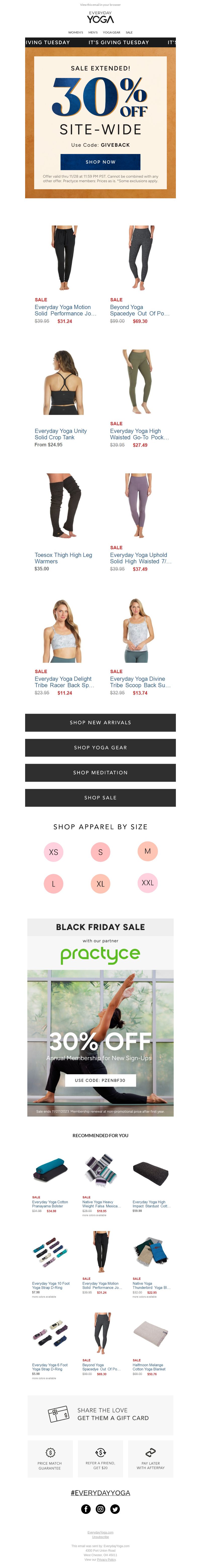
Task: Open the Sale navigation item
Action: point(129,32)
